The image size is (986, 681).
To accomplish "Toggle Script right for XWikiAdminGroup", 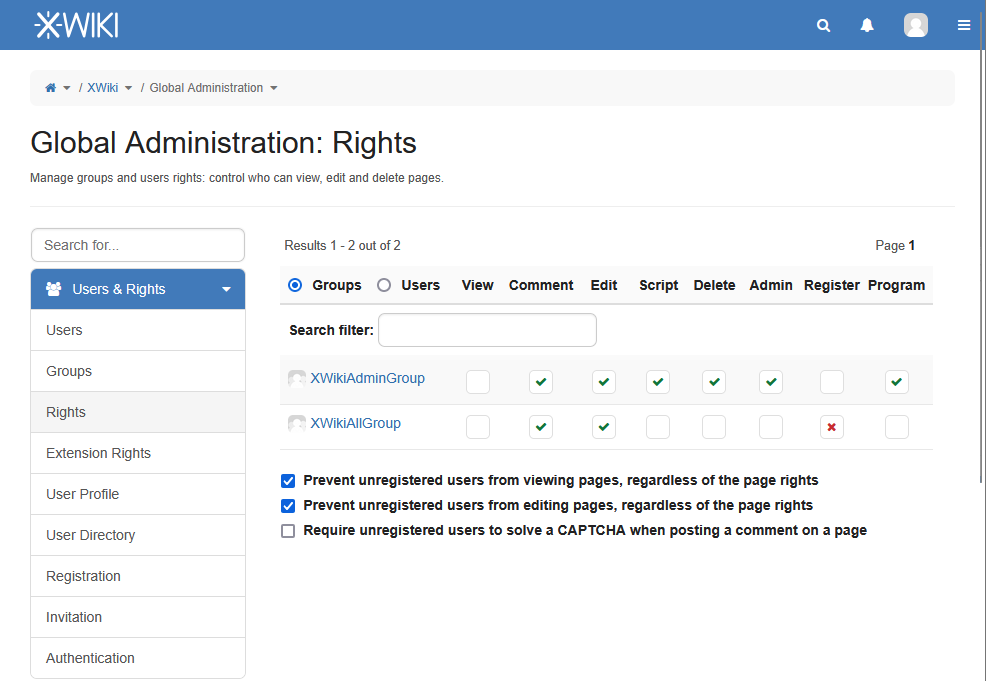I will coord(658,382).
